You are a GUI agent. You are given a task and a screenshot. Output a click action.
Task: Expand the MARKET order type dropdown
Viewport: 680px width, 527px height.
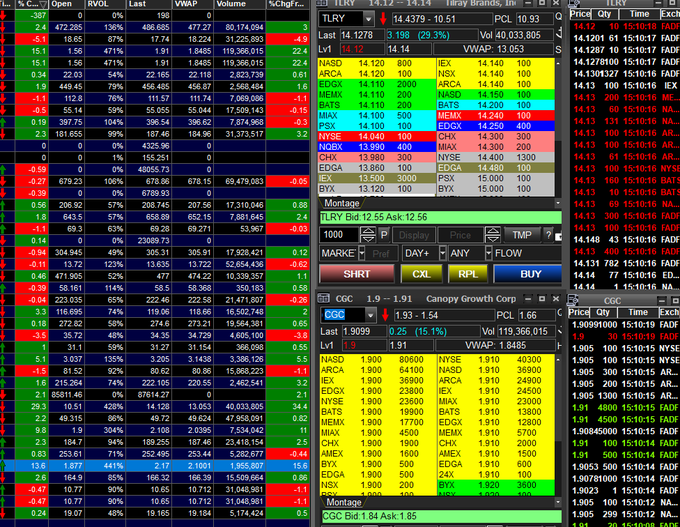tap(362, 254)
